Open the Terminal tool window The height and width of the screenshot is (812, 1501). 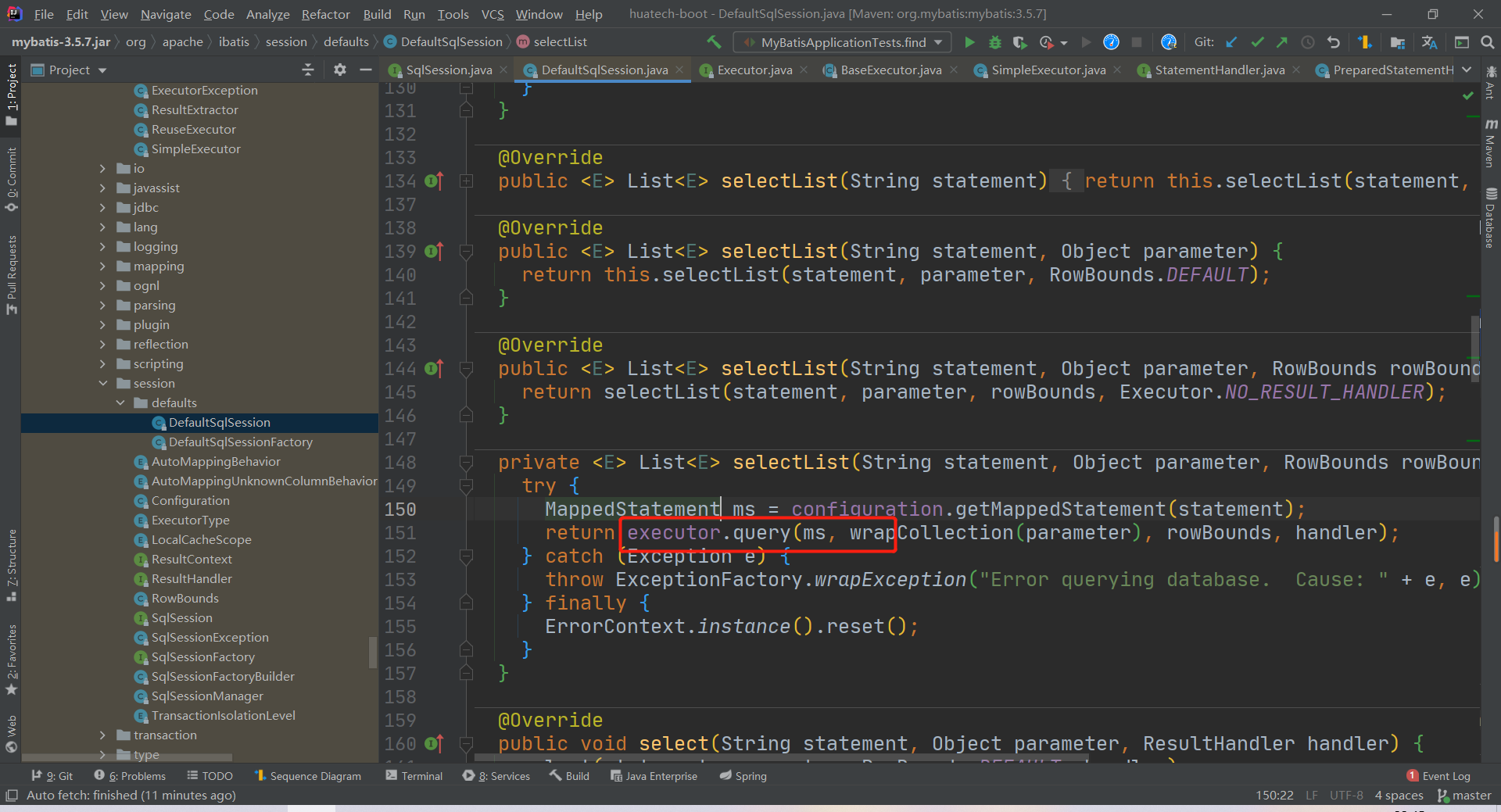[414, 776]
